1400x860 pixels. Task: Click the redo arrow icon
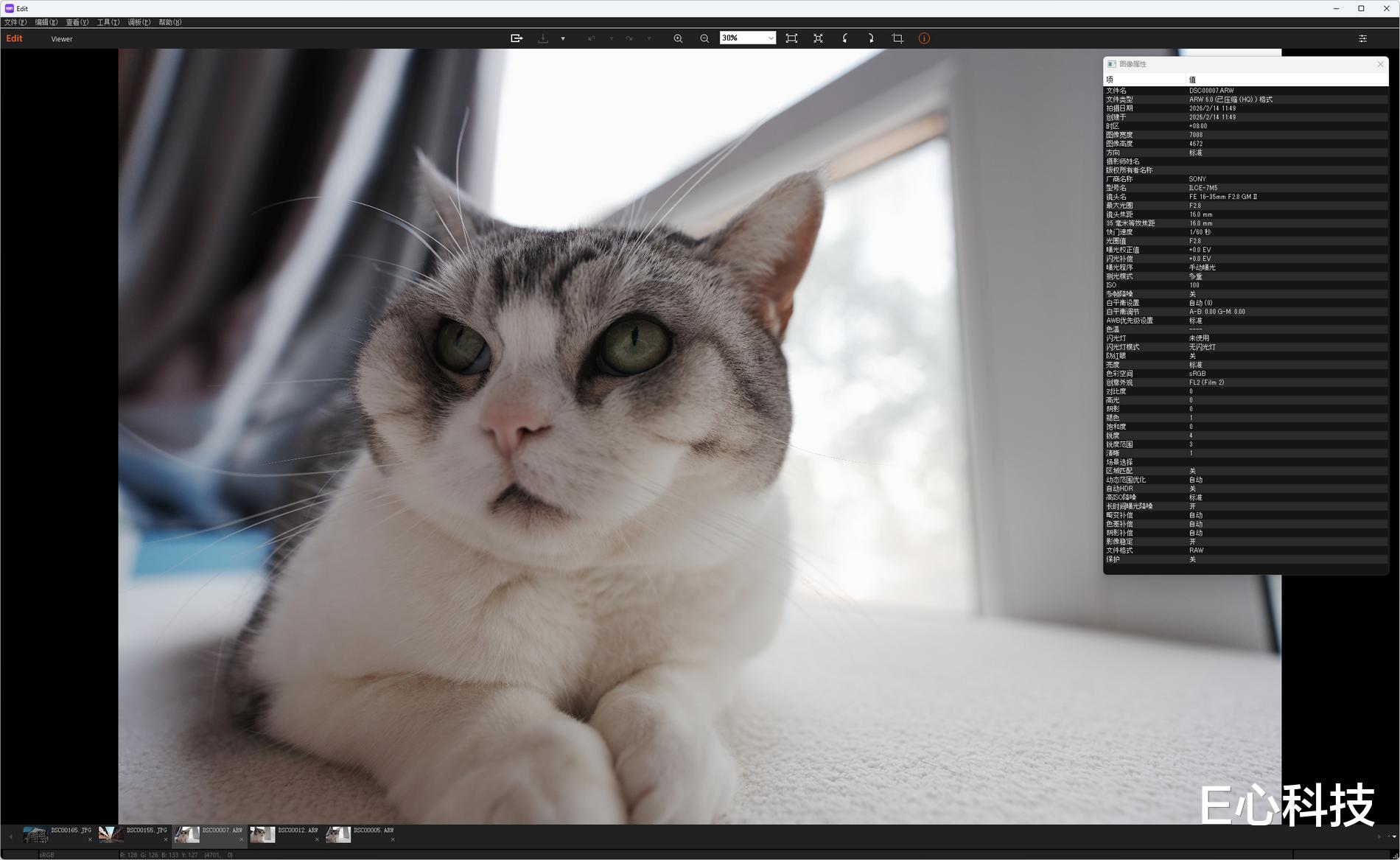pyautogui.click(x=629, y=38)
